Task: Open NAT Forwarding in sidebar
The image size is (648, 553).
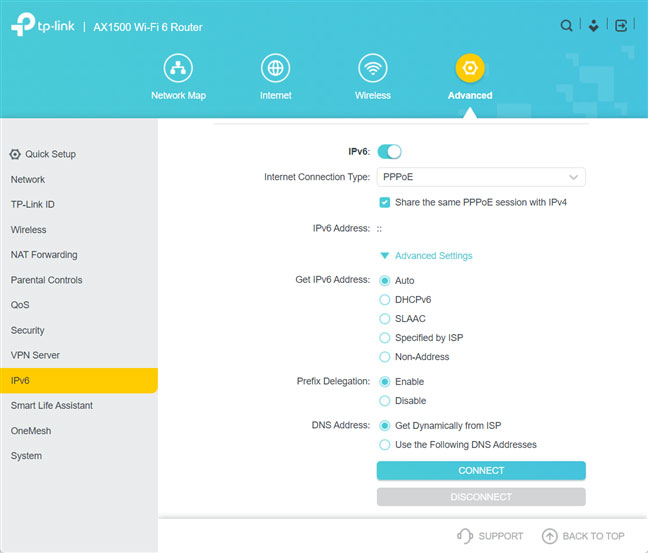Action: pos(44,255)
